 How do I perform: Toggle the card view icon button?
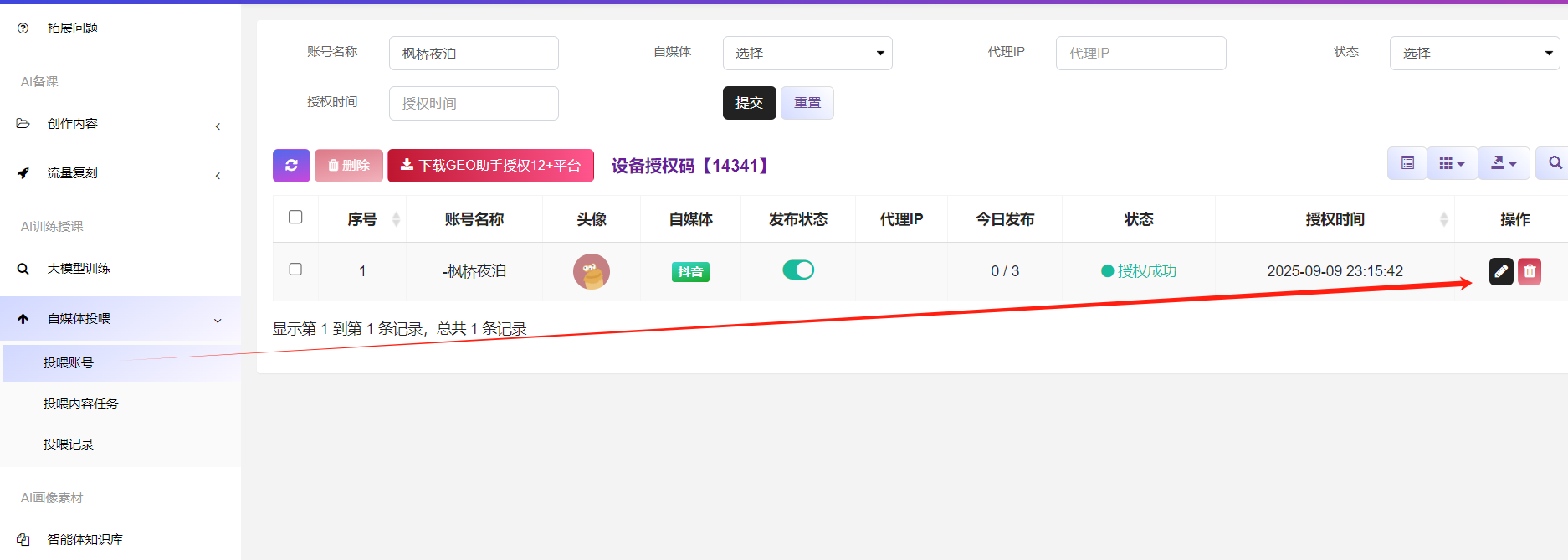(x=1407, y=163)
